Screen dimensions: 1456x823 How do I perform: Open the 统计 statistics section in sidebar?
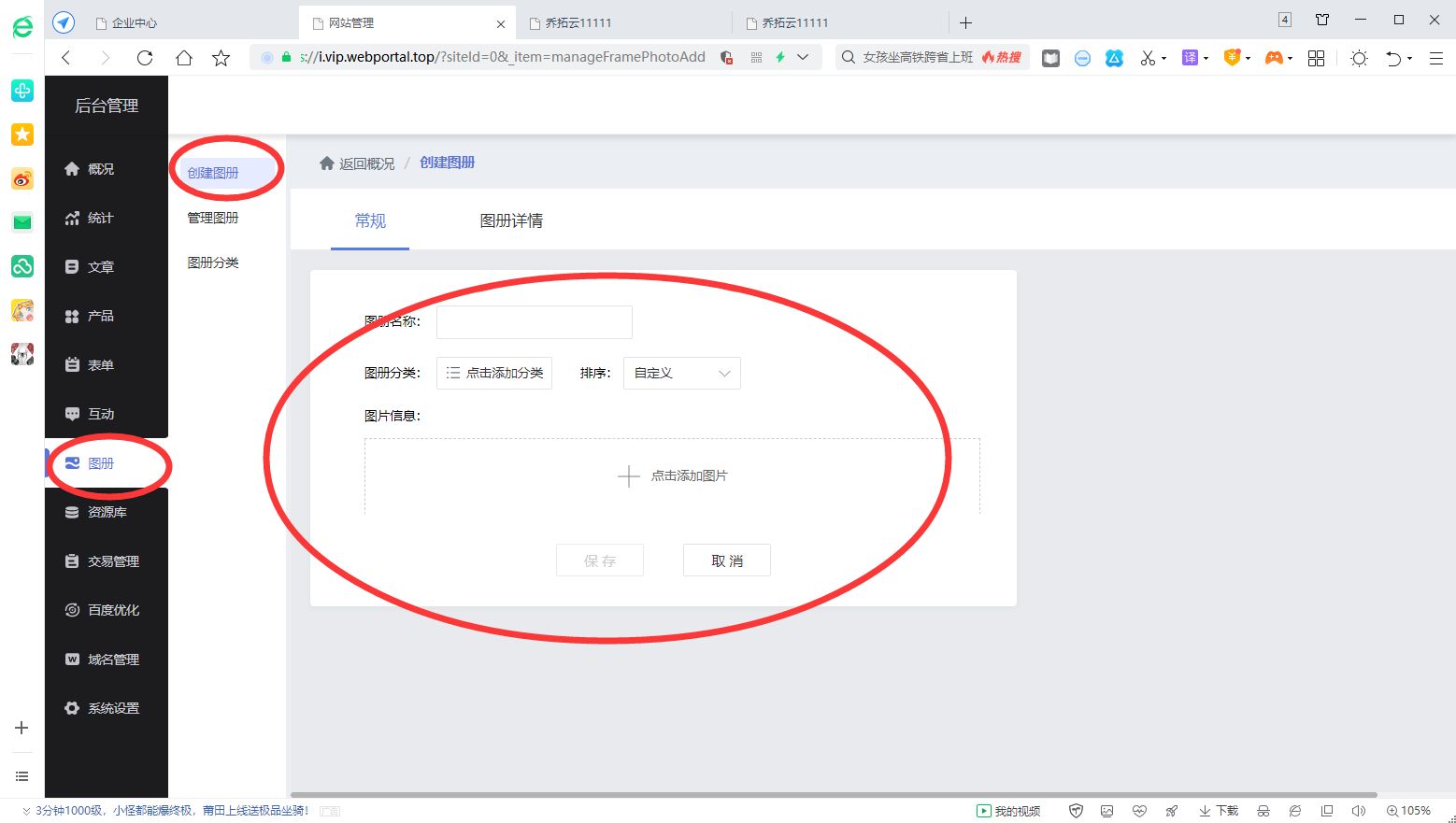[x=101, y=218]
